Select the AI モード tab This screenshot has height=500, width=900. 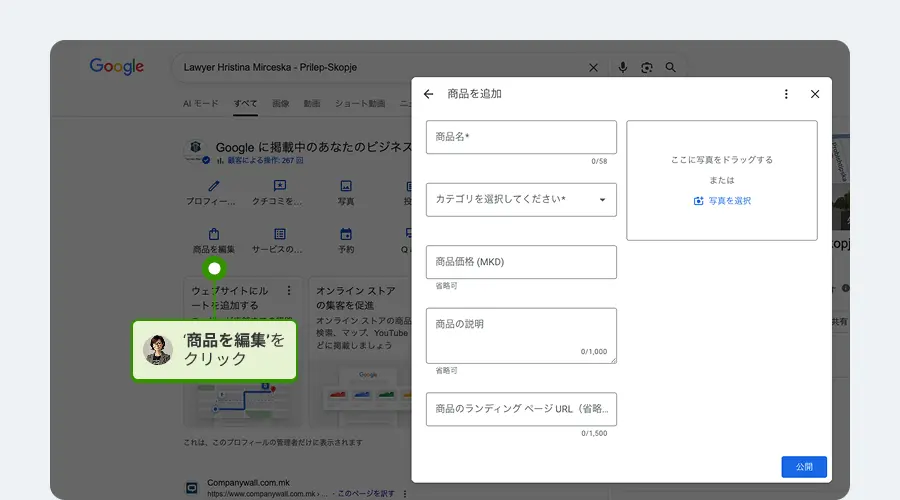pyautogui.click(x=200, y=103)
